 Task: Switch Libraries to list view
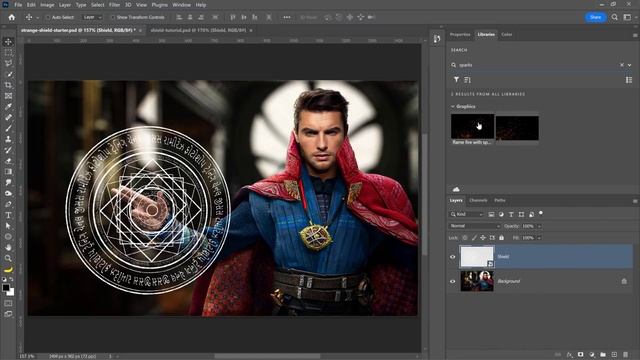point(629,80)
